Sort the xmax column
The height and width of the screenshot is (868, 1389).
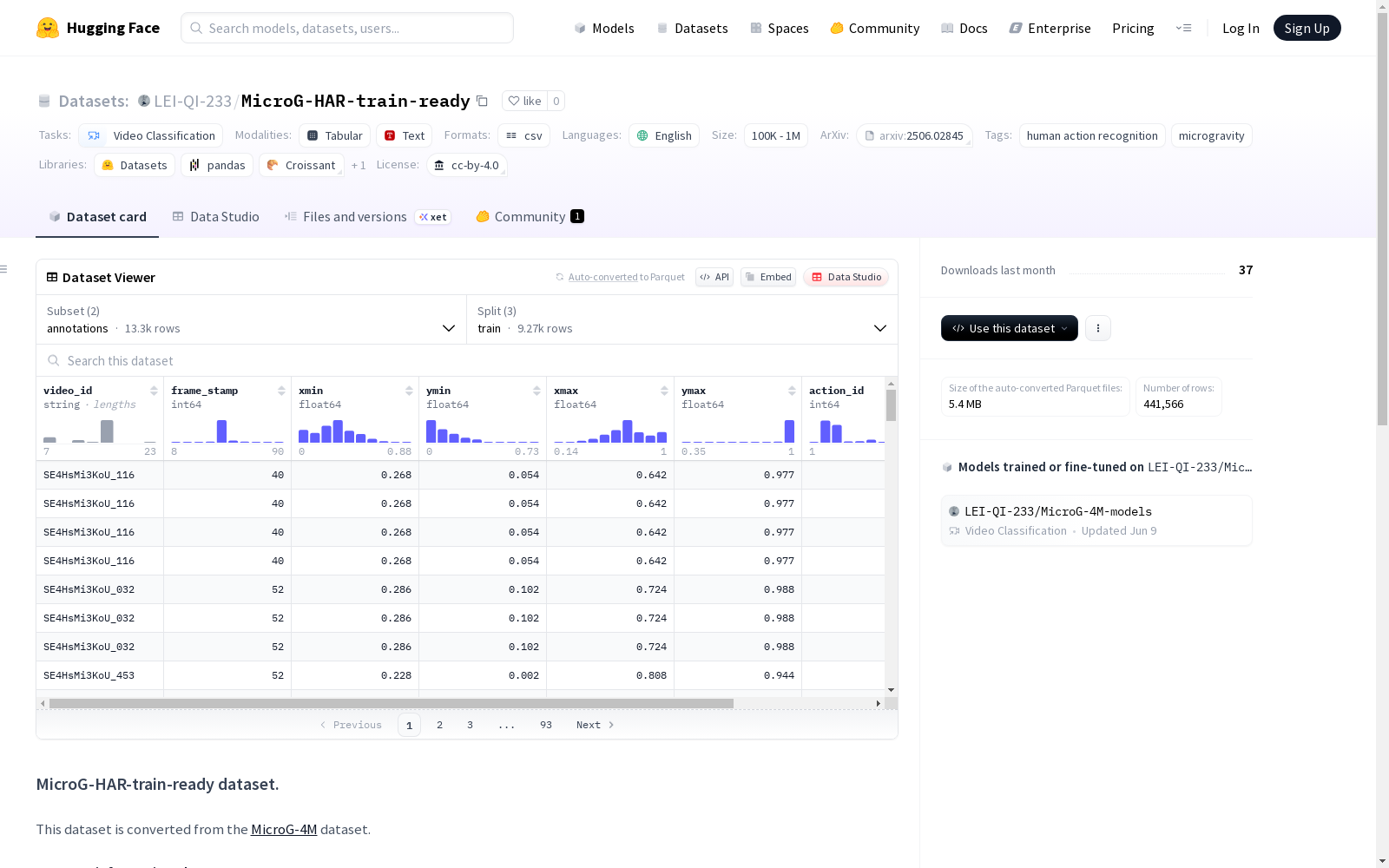point(664,391)
